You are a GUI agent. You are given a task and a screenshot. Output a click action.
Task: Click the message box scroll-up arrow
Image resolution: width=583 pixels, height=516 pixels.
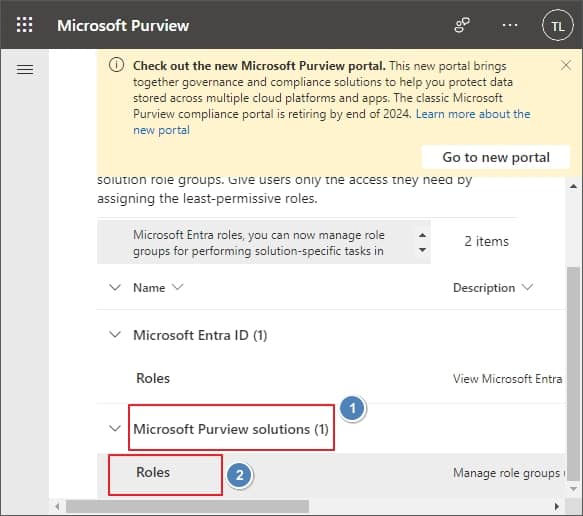point(422,235)
